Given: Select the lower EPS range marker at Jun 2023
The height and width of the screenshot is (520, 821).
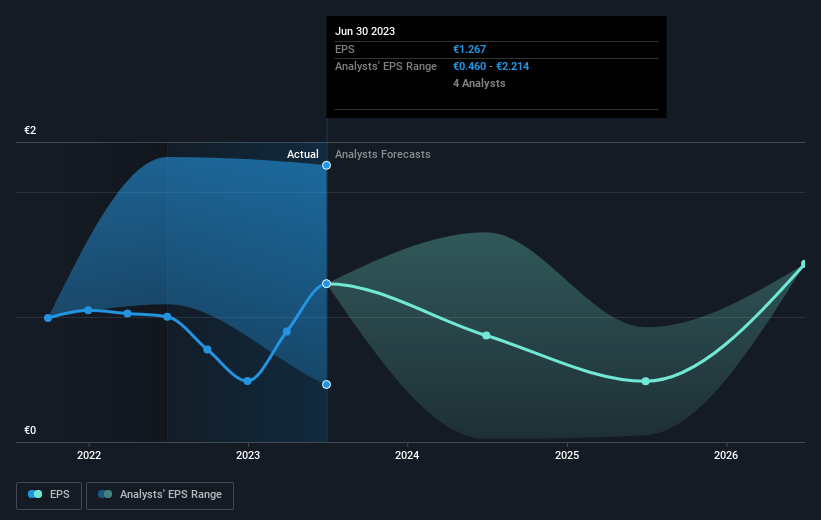Looking at the screenshot, I should 326,384.
